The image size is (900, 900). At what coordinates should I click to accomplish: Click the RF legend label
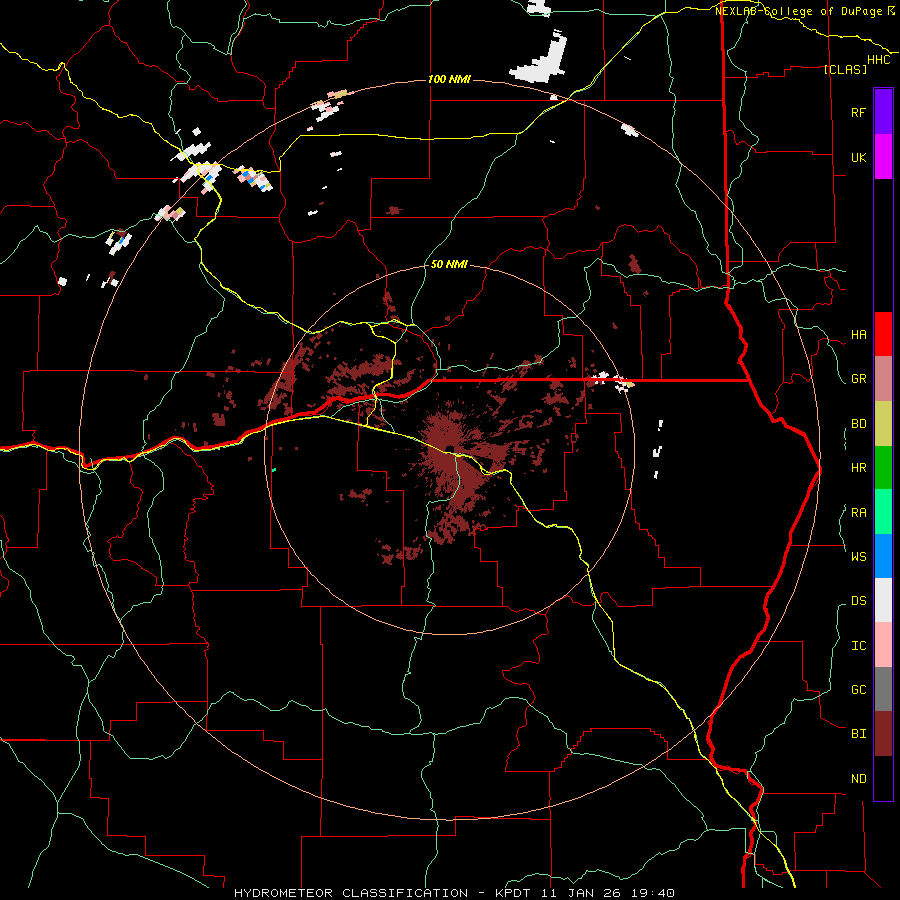click(x=858, y=112)
